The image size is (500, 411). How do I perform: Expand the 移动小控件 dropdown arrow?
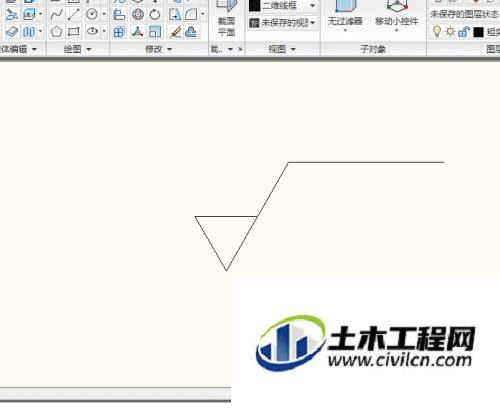(396, 31)
